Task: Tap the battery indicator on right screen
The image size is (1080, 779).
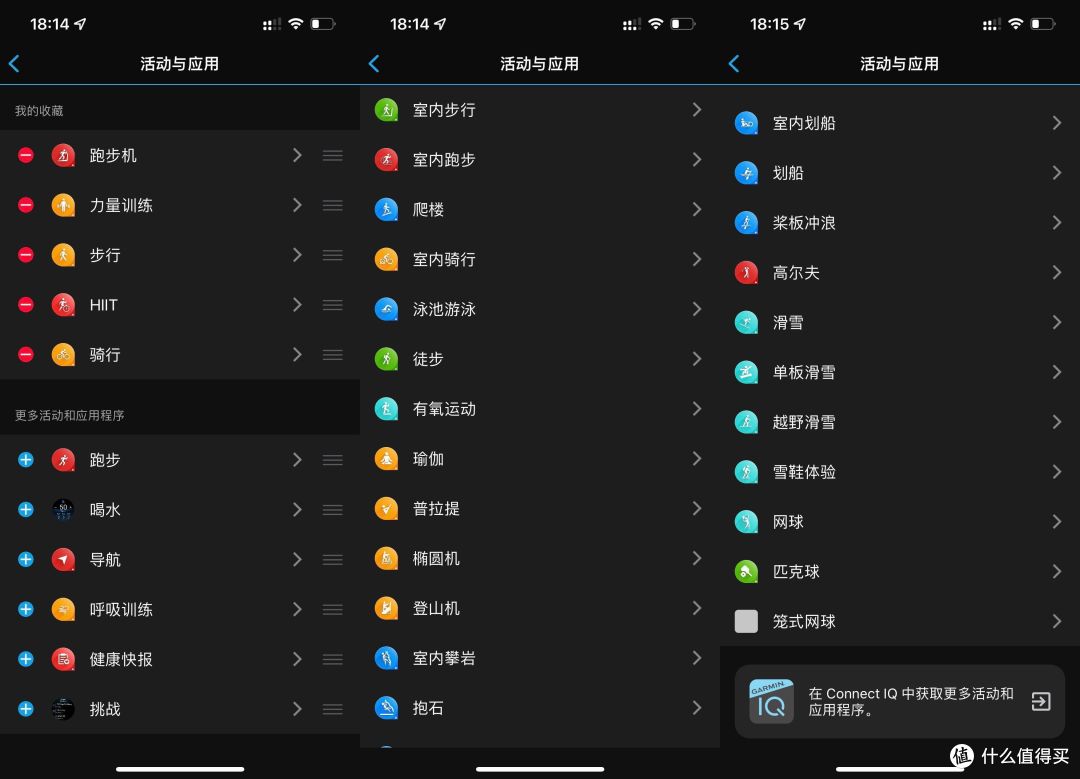Action: coord(1043,24)
